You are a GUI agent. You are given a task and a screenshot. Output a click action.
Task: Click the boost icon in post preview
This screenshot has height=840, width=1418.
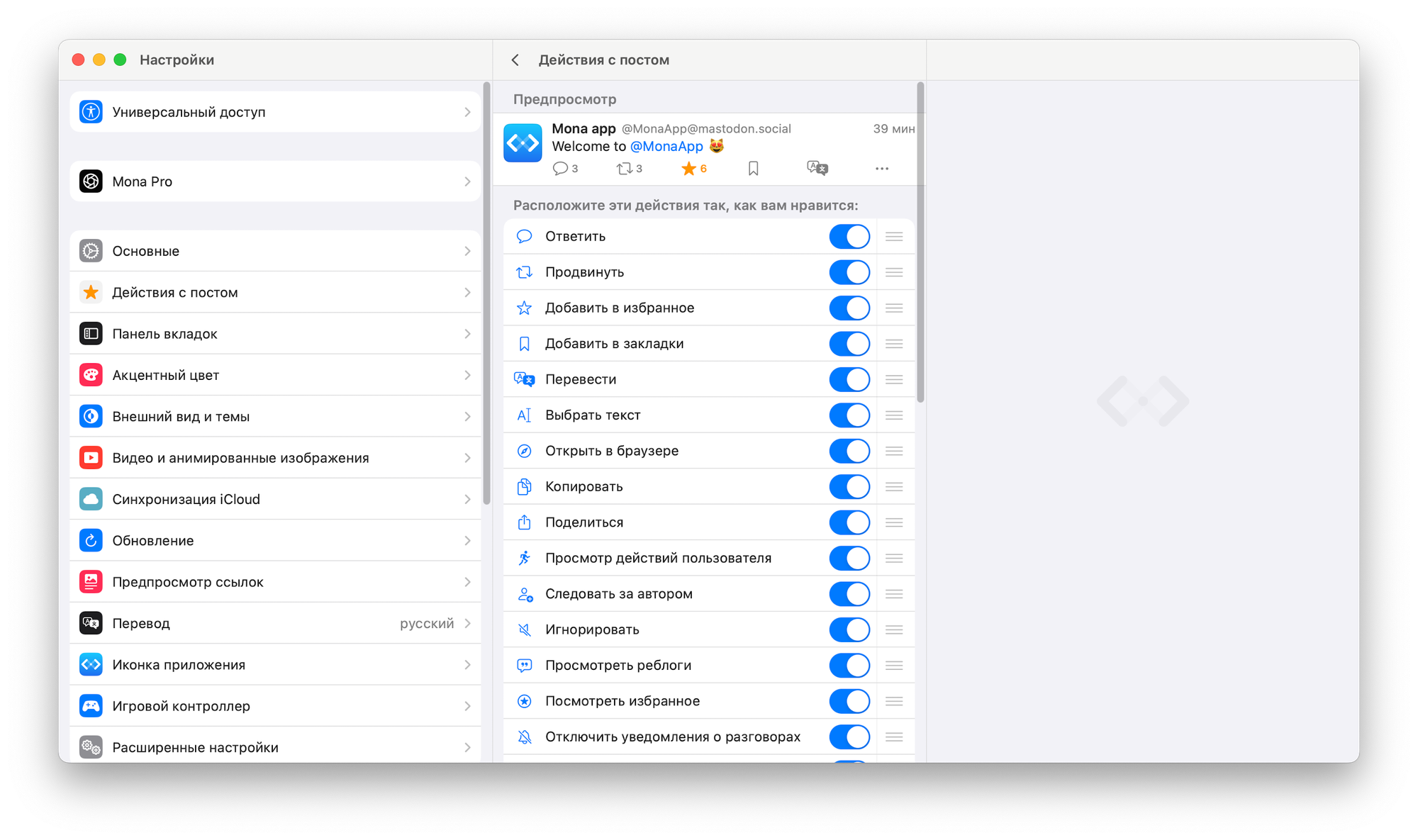coord(624,169)
